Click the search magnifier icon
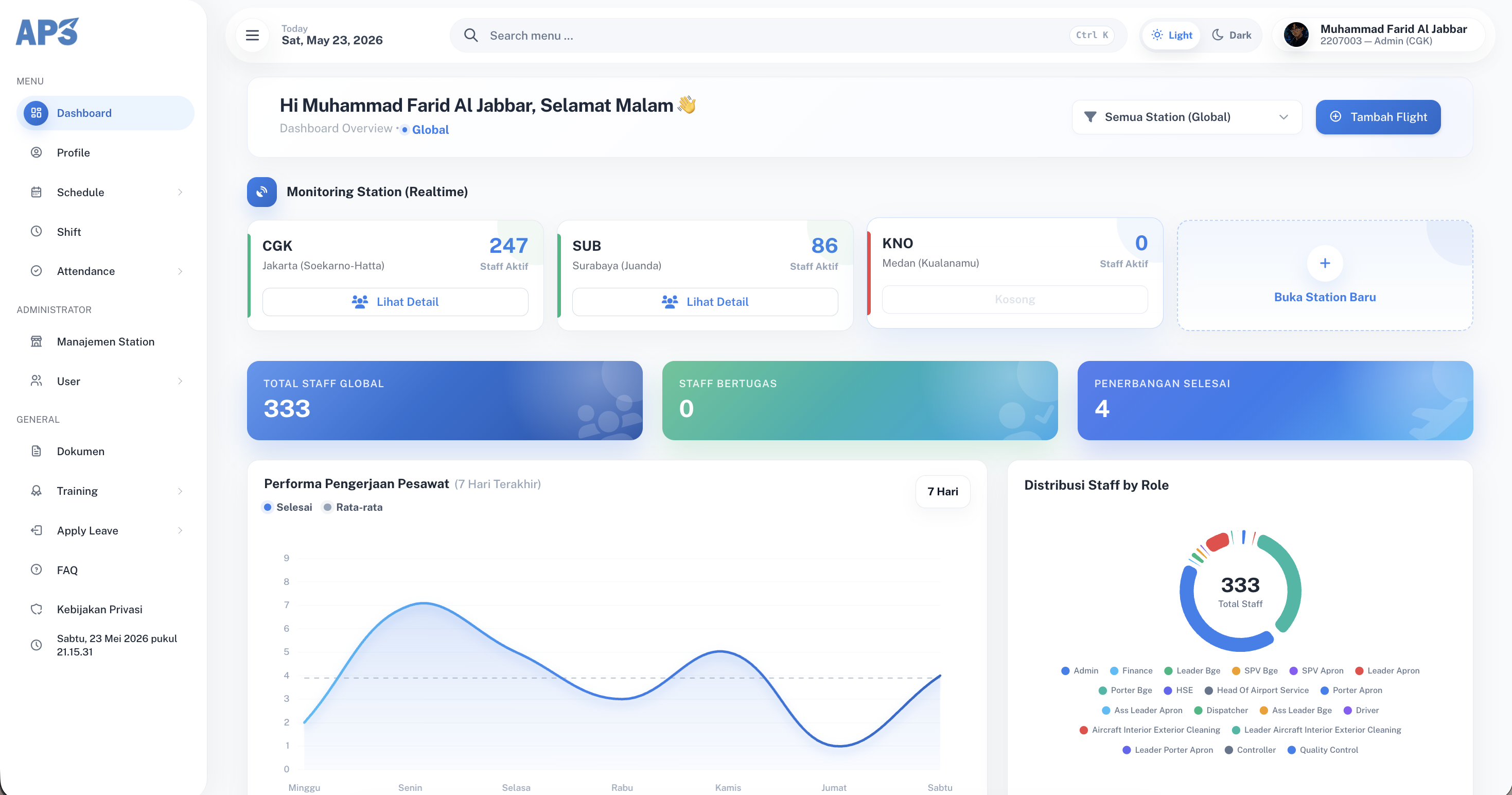The width and height of the screenshot is (1512, 795). click(x=471, y=35)
